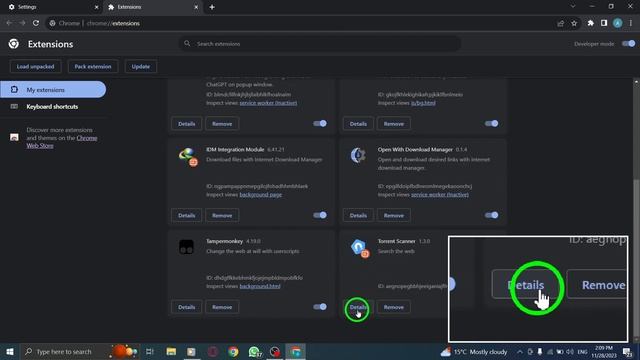This screenshot has width=640, height=360.
Task: Open Google Chrome from the taskbar
Action: coord(233,351)
